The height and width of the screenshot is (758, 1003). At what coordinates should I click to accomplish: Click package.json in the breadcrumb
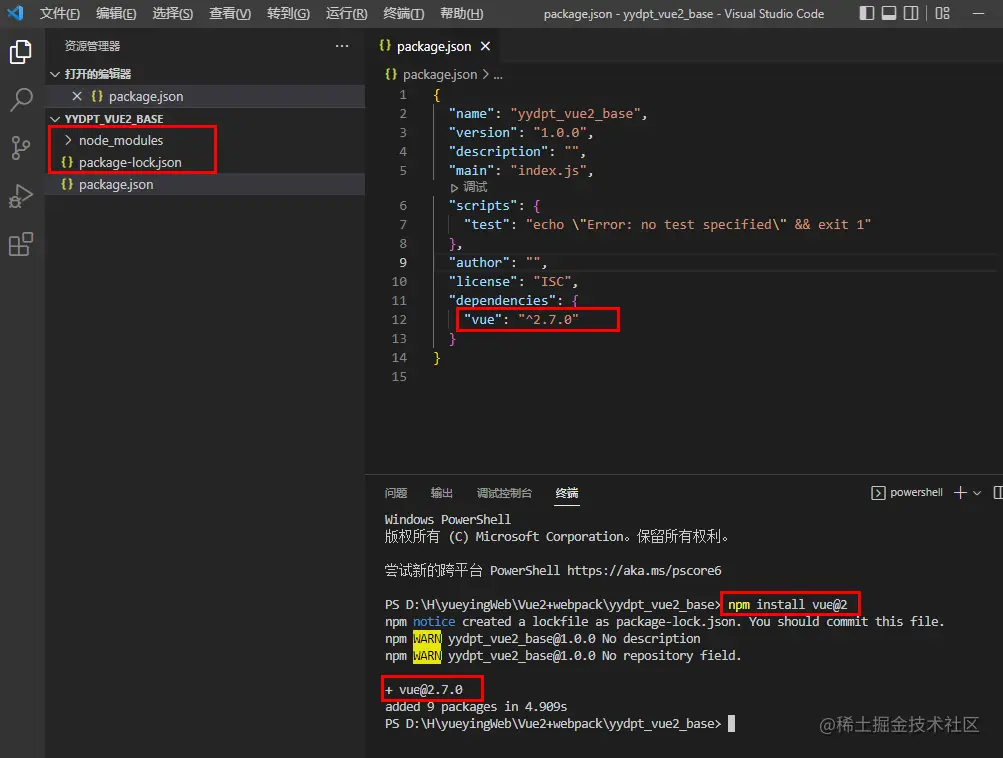click(x=440, y=75)
